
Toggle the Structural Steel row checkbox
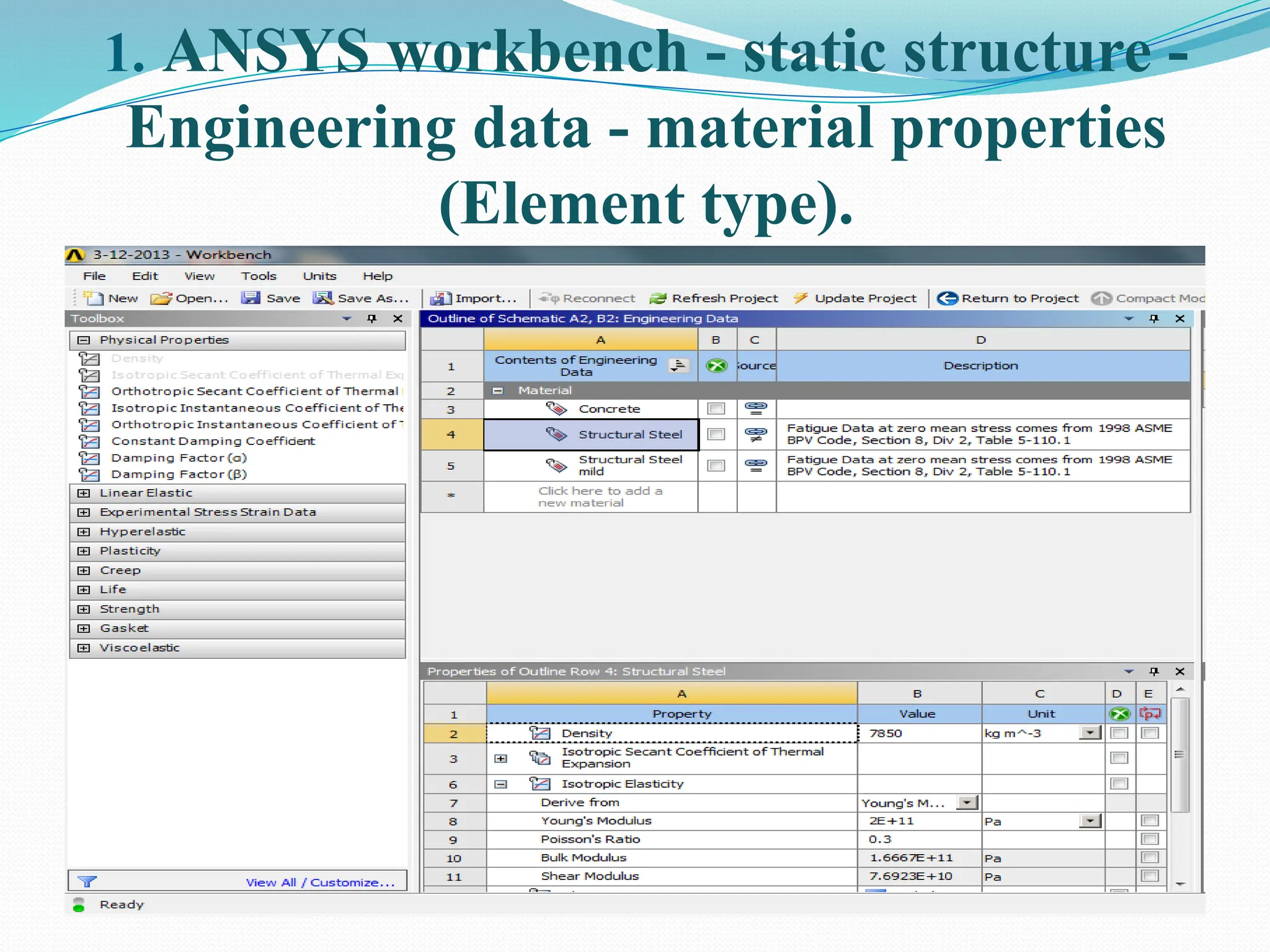716,434
